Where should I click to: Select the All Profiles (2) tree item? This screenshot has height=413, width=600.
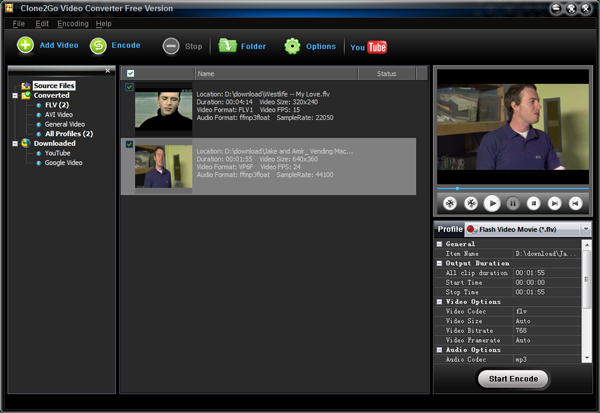[x=69, y=134]
